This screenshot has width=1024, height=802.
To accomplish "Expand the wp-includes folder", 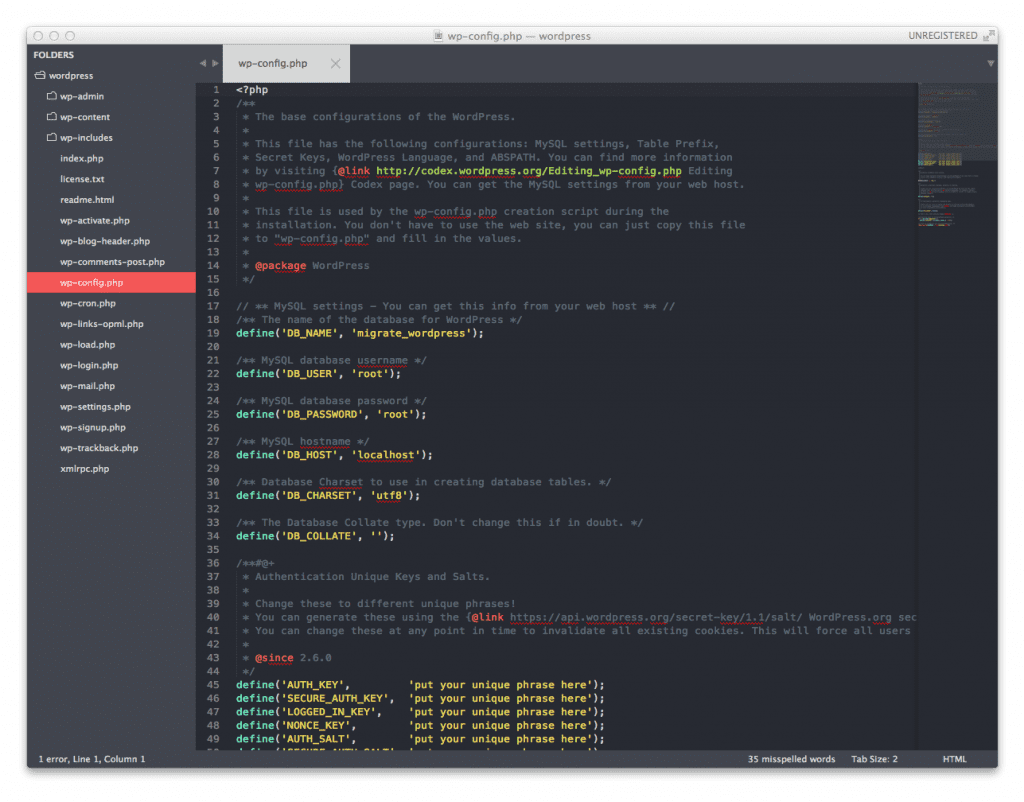I will [x=86, y=138].
